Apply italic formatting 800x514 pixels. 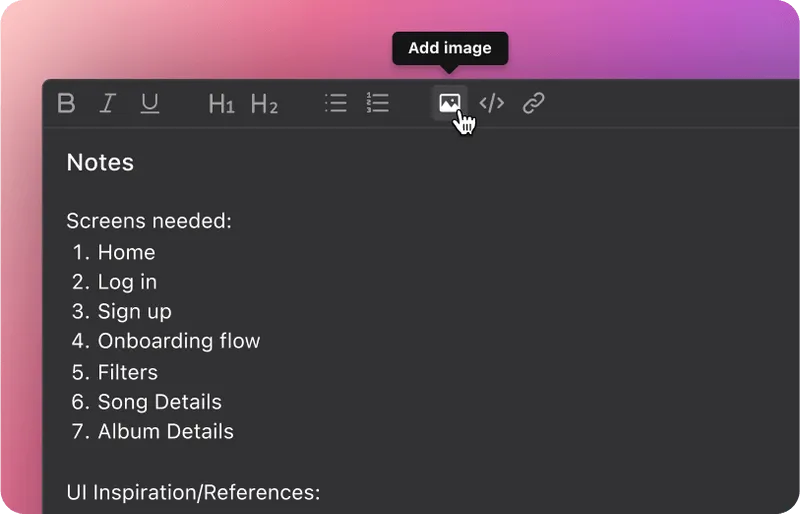click(x=108, y=103)
